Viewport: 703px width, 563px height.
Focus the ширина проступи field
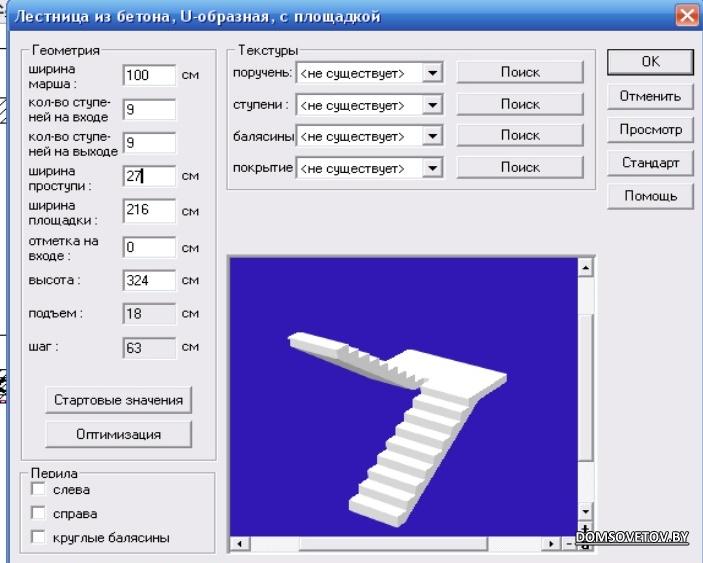[149, 176]
